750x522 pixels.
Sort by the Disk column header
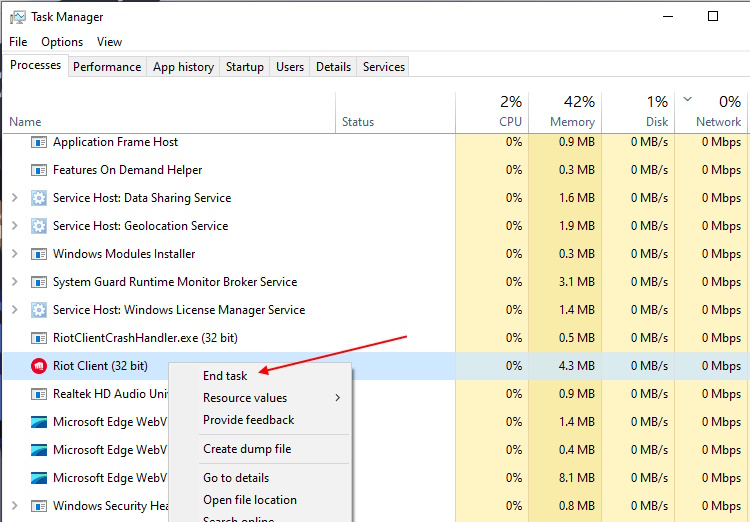coord(638,112)
